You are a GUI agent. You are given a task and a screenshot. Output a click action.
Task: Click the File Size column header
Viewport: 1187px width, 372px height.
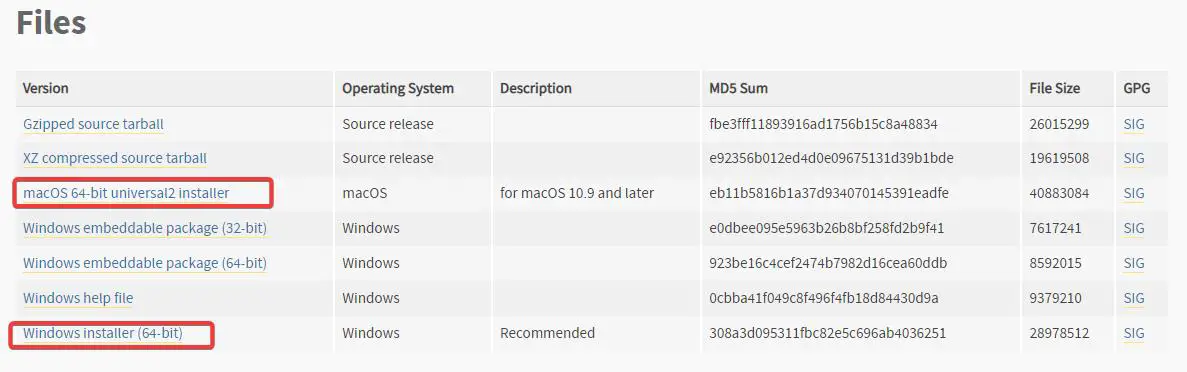pyautogui.click(x=1055, y=88)
